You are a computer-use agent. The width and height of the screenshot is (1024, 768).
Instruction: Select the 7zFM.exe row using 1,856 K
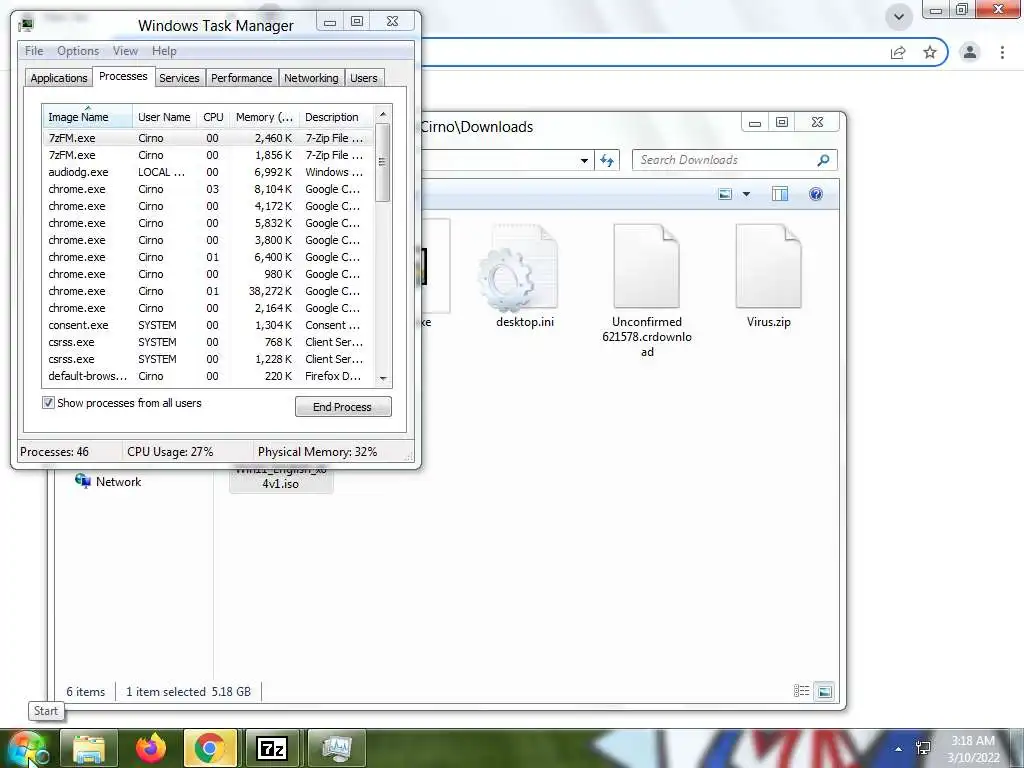tap(208, 155)
